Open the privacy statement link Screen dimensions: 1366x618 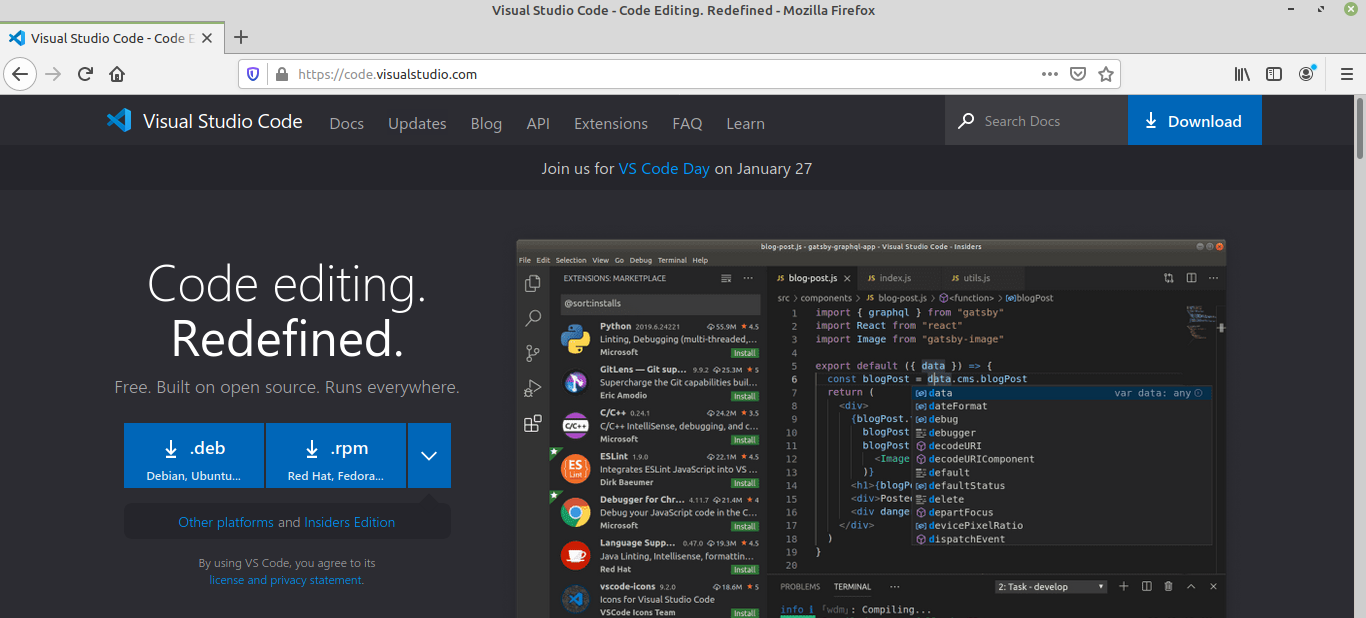(308, 579)
